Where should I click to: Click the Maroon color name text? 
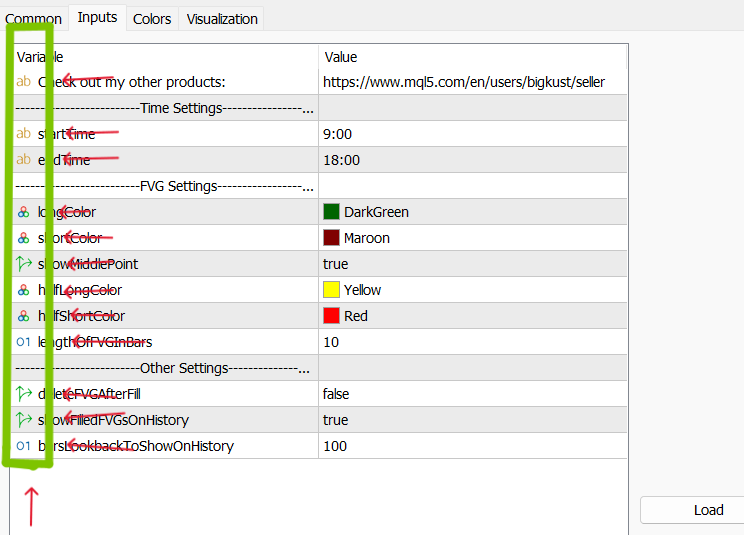367,238
